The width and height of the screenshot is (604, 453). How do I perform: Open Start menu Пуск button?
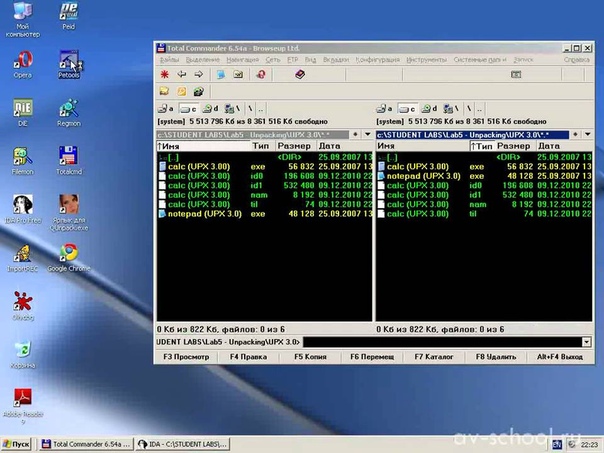click(16, 444)
